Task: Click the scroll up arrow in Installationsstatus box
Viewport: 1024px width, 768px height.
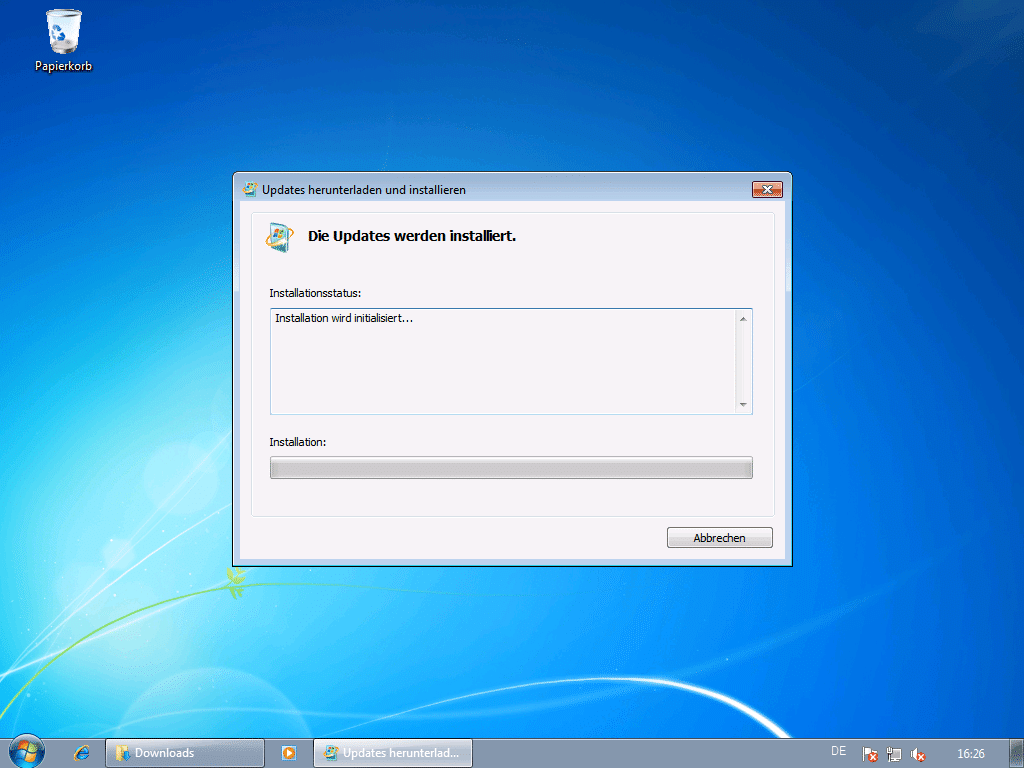Action: [743, 319]
